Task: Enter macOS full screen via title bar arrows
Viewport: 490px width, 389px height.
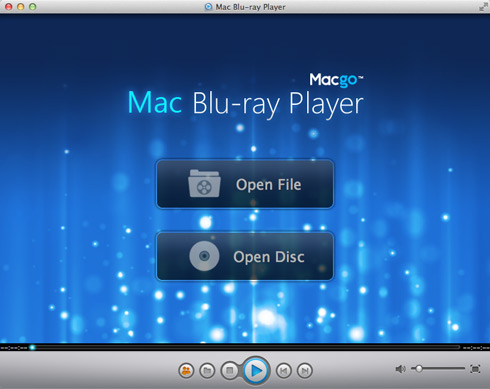Action: click(x=483, y=6)
